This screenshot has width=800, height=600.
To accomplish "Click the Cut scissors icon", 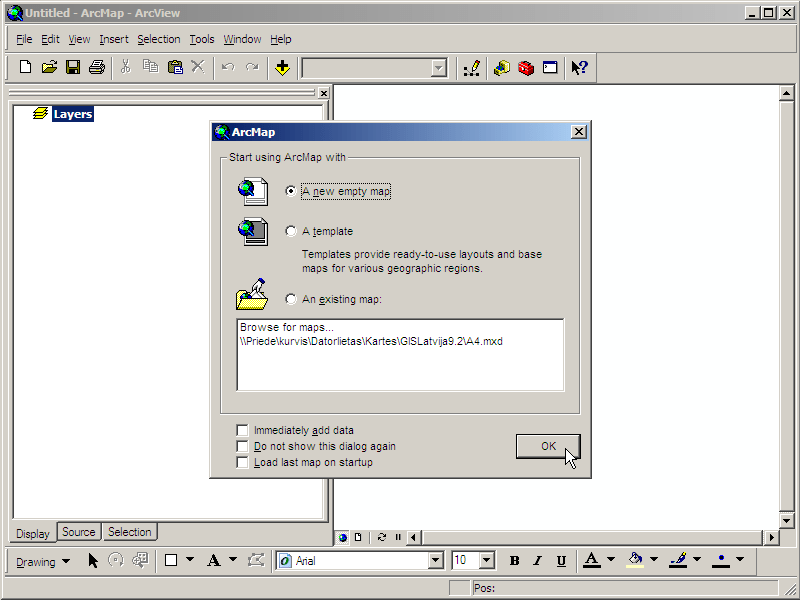I will point(126,67).
